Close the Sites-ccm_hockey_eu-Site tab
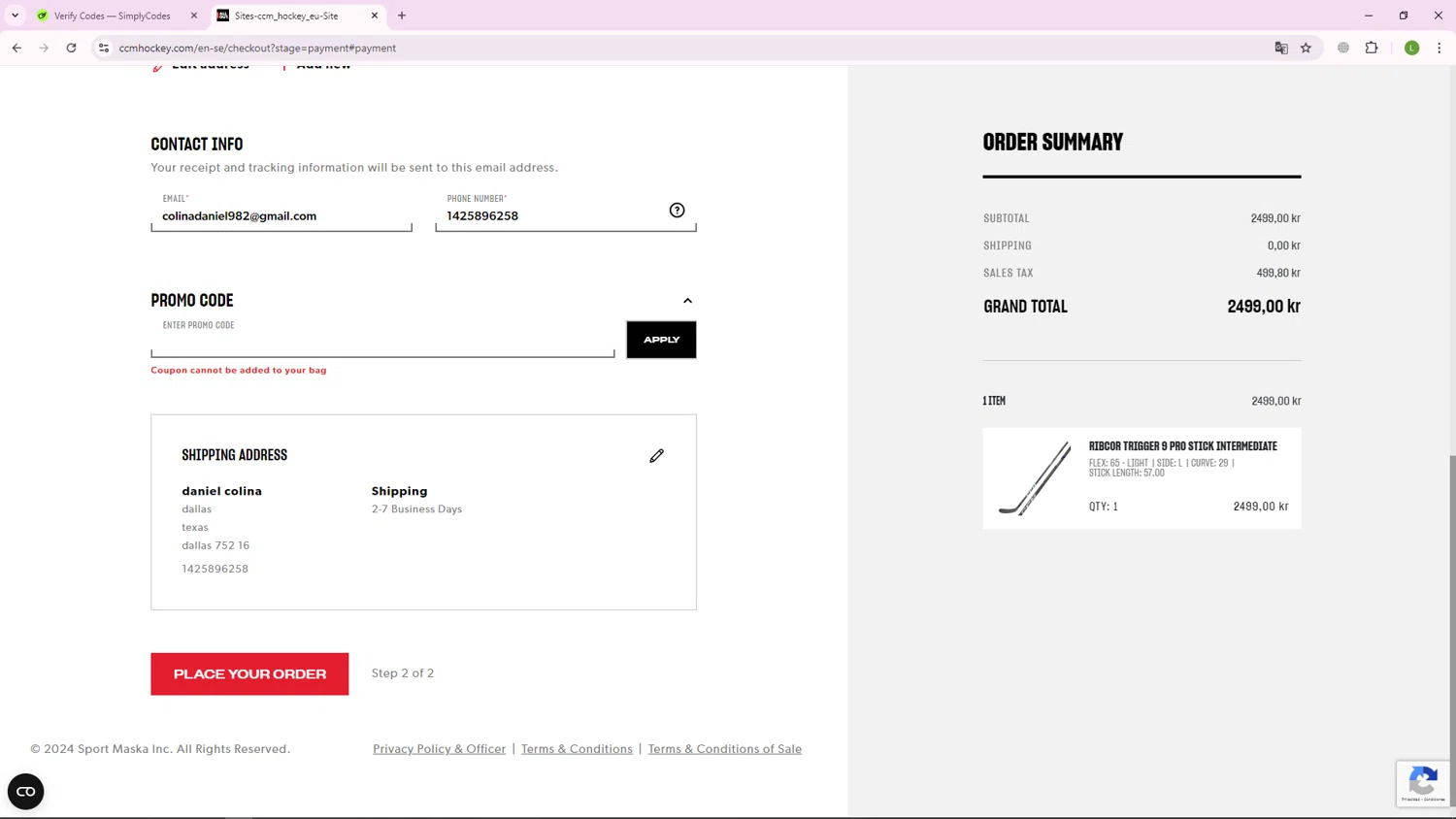 [375, 16]
